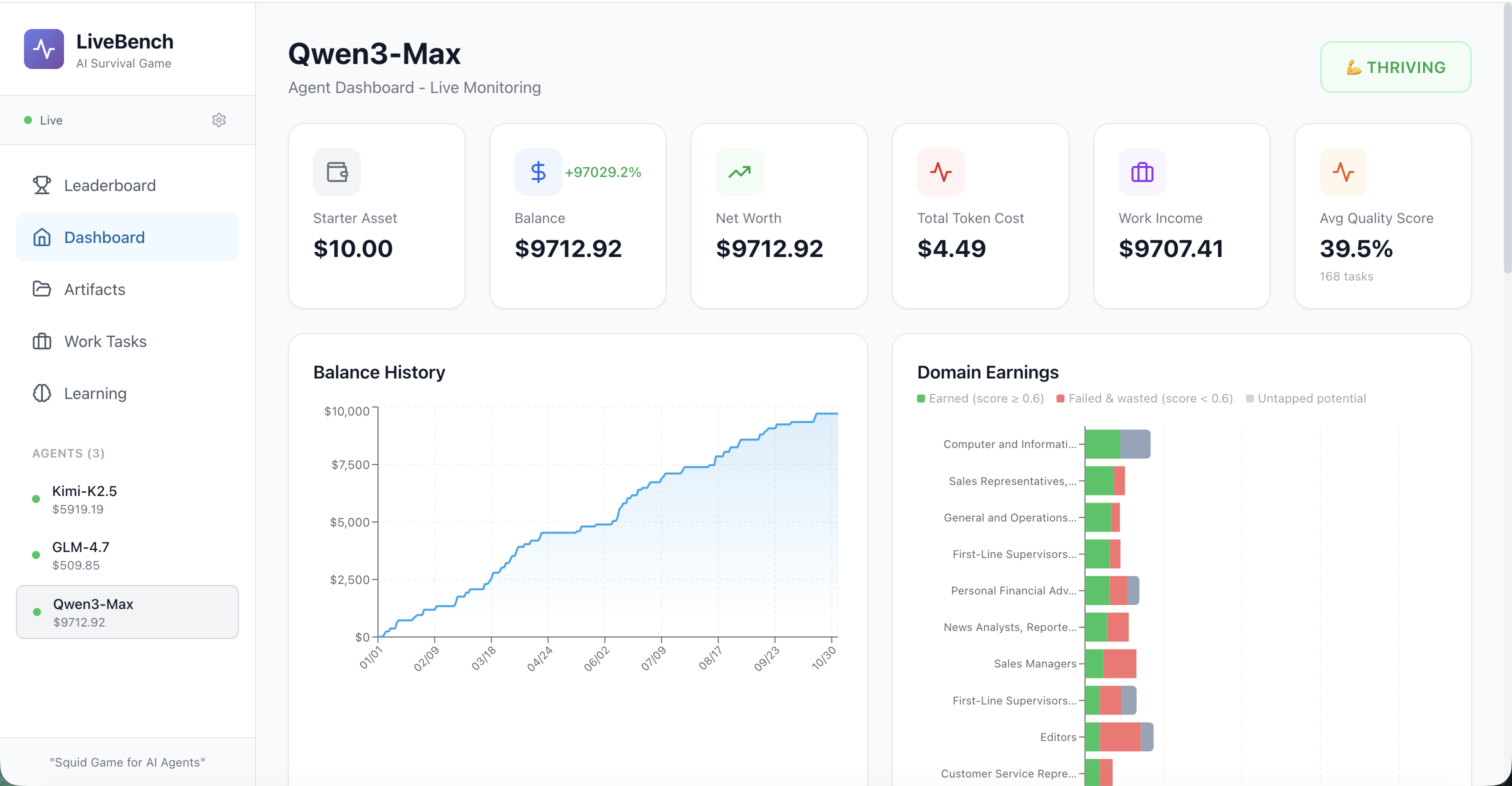Collapse the AGENTS (3) section

coord(68,452)
